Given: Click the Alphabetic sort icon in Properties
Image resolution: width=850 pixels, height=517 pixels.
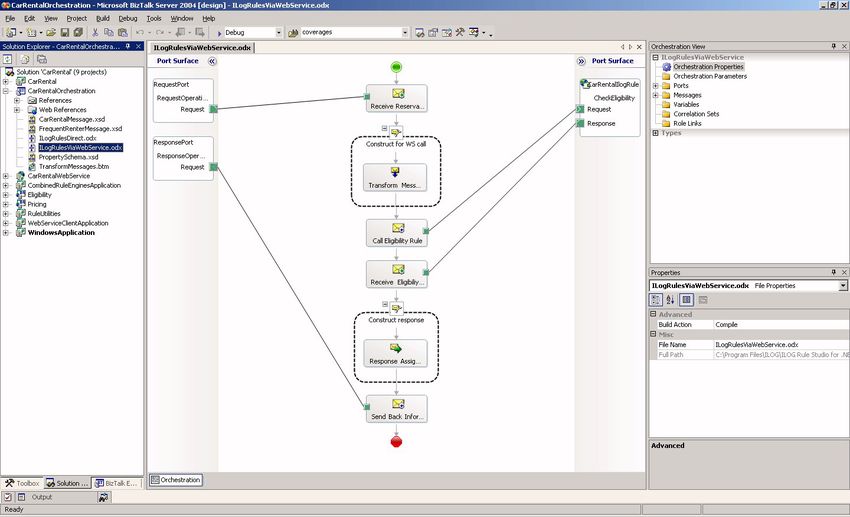Looking at the screenshot, I should 671,300.
